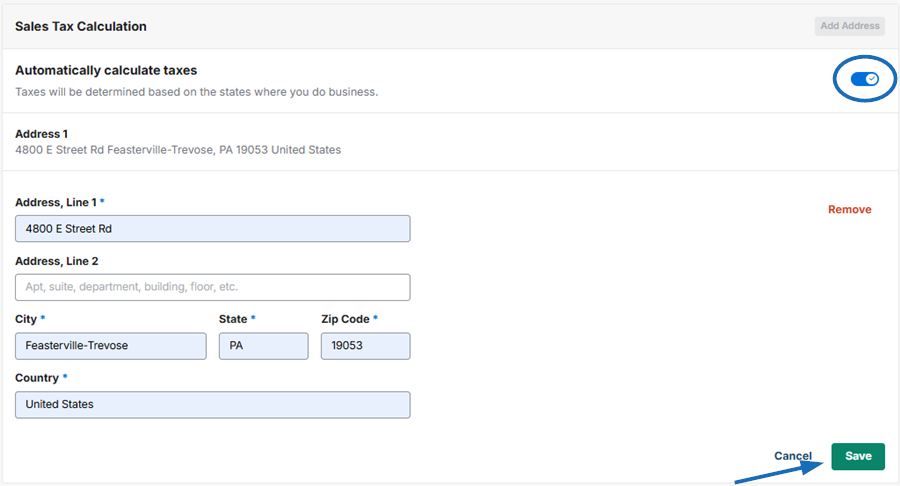The height and width of the screenshot is (486, 900).
Task: Cancel editing the address
Action: (x=793, y=456)
